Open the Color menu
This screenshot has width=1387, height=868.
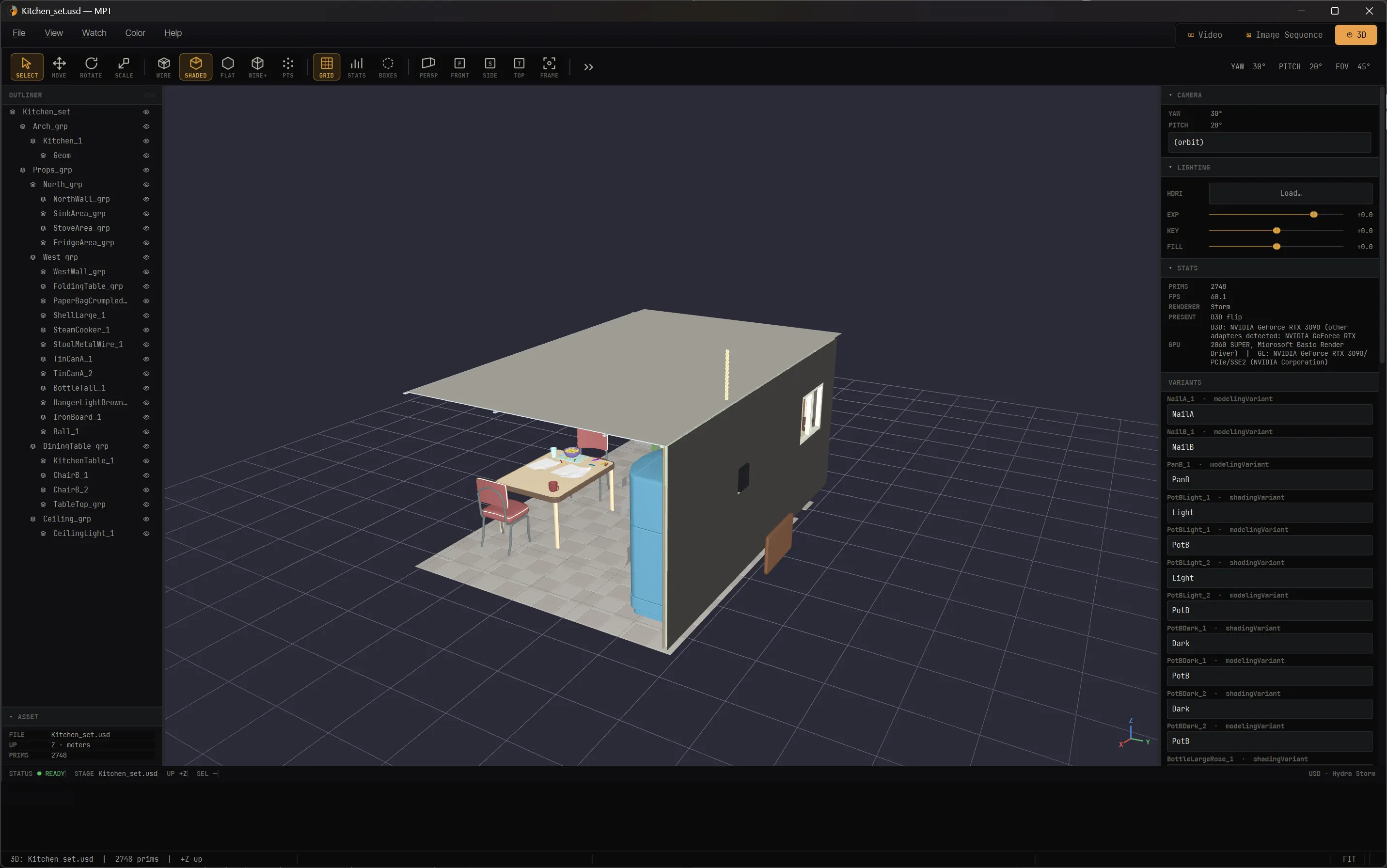135,33
